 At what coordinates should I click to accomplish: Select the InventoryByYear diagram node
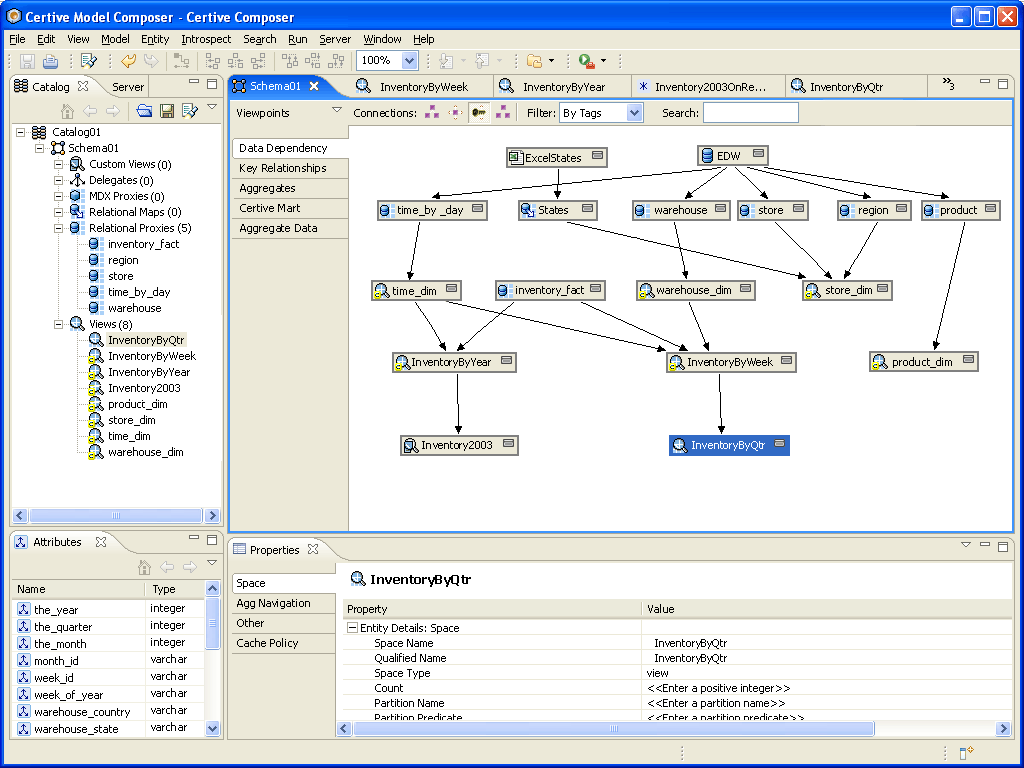(454, 362)
